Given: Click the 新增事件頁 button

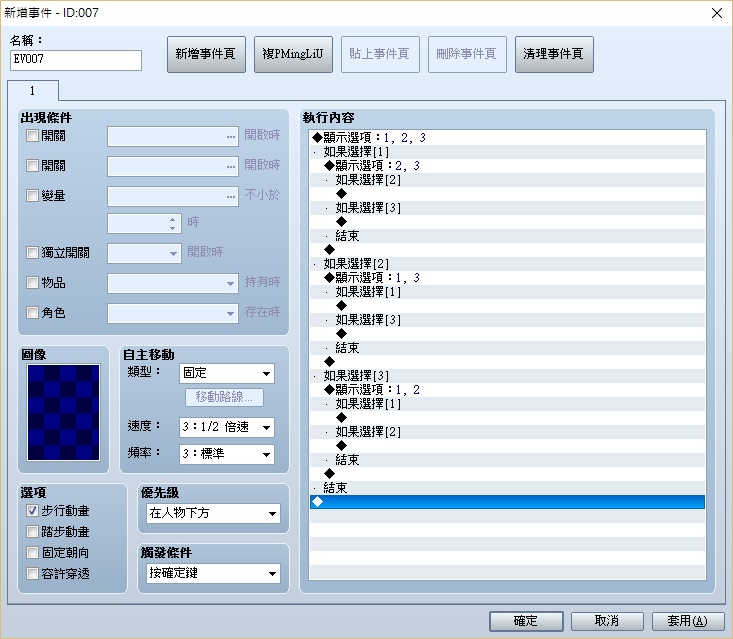Looking at the screenshot, I should (x=206, y=54).
